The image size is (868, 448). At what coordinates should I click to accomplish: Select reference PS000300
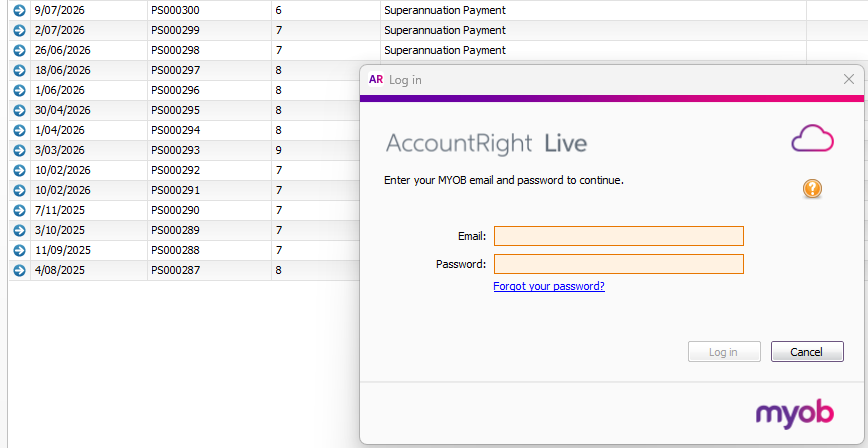coord(175,11)
